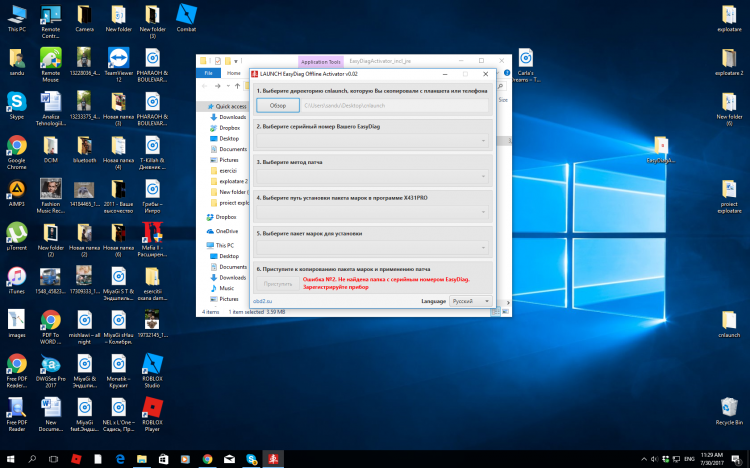Expand the EasyDiag serial number dropdown
The height and width of the screenshot is (468, 750).
pyautogui.click(x=372, y=141)
